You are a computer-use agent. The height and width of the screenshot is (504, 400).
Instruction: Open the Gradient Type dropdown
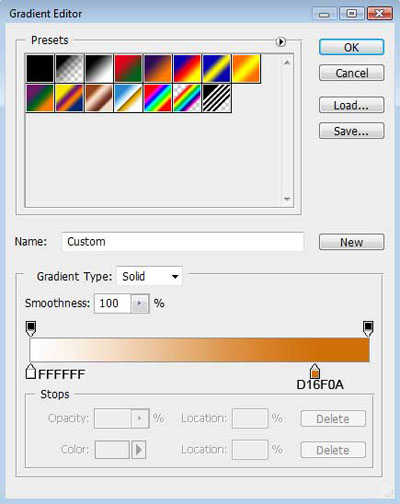(x=149, y=276)
